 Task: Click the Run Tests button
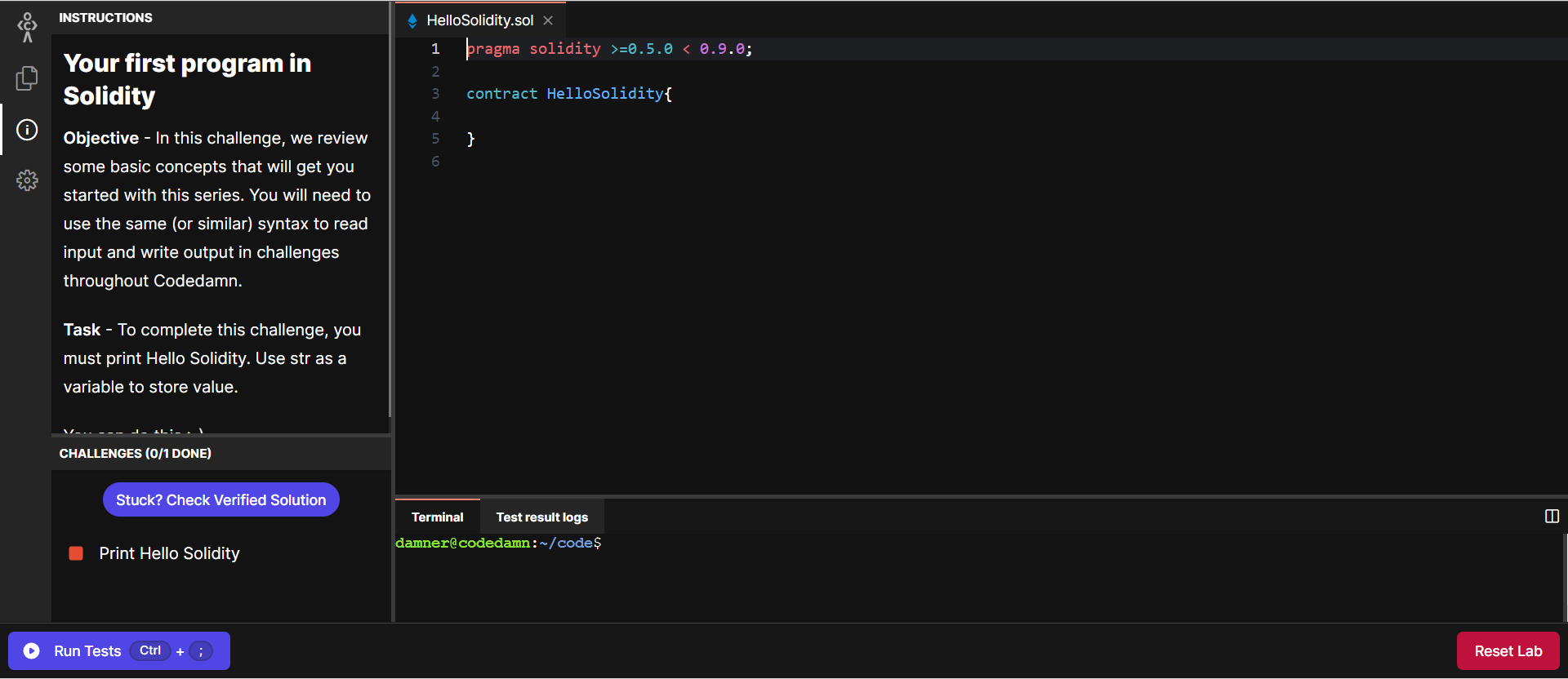119,650
